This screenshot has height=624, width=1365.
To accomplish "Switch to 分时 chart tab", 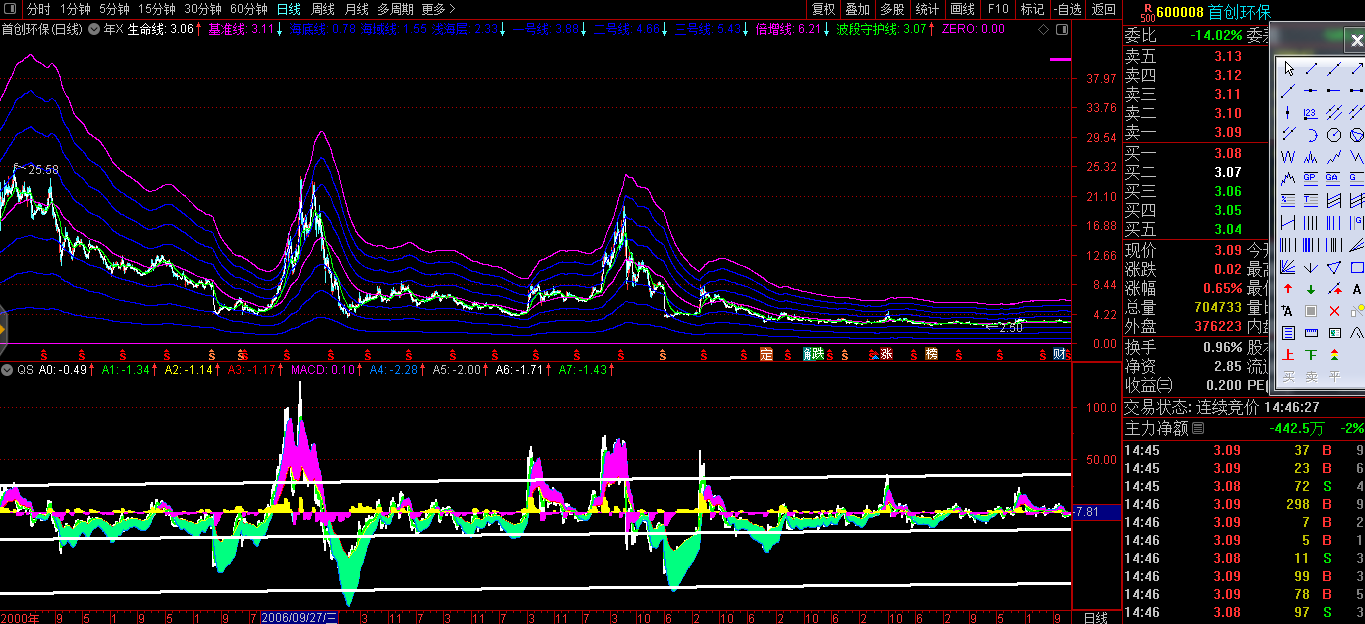I will 38,9.
